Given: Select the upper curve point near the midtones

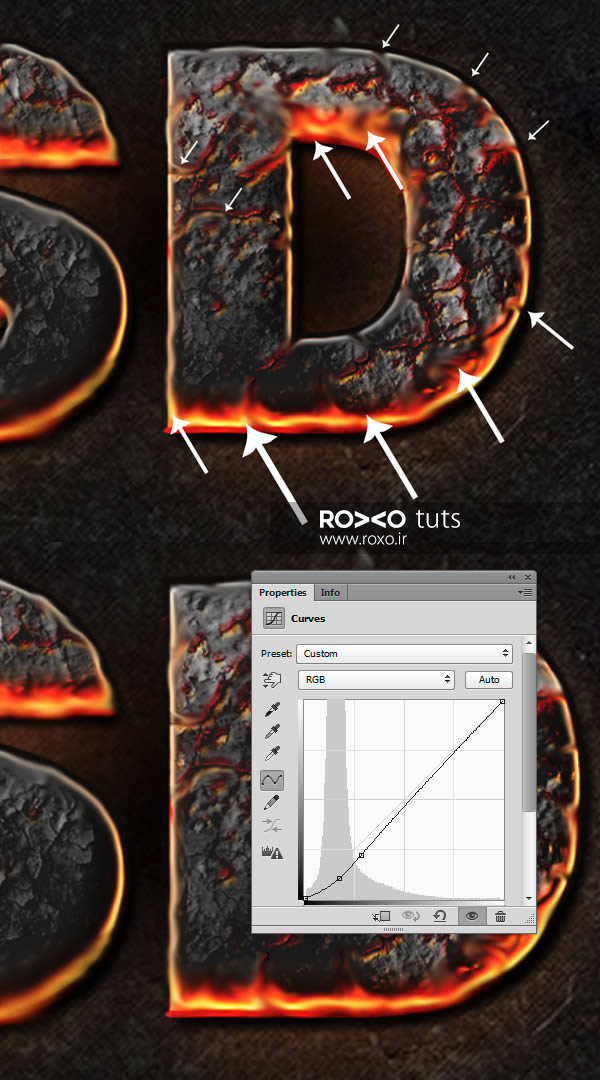Looking at the screenshot, I should click(362, 855).
